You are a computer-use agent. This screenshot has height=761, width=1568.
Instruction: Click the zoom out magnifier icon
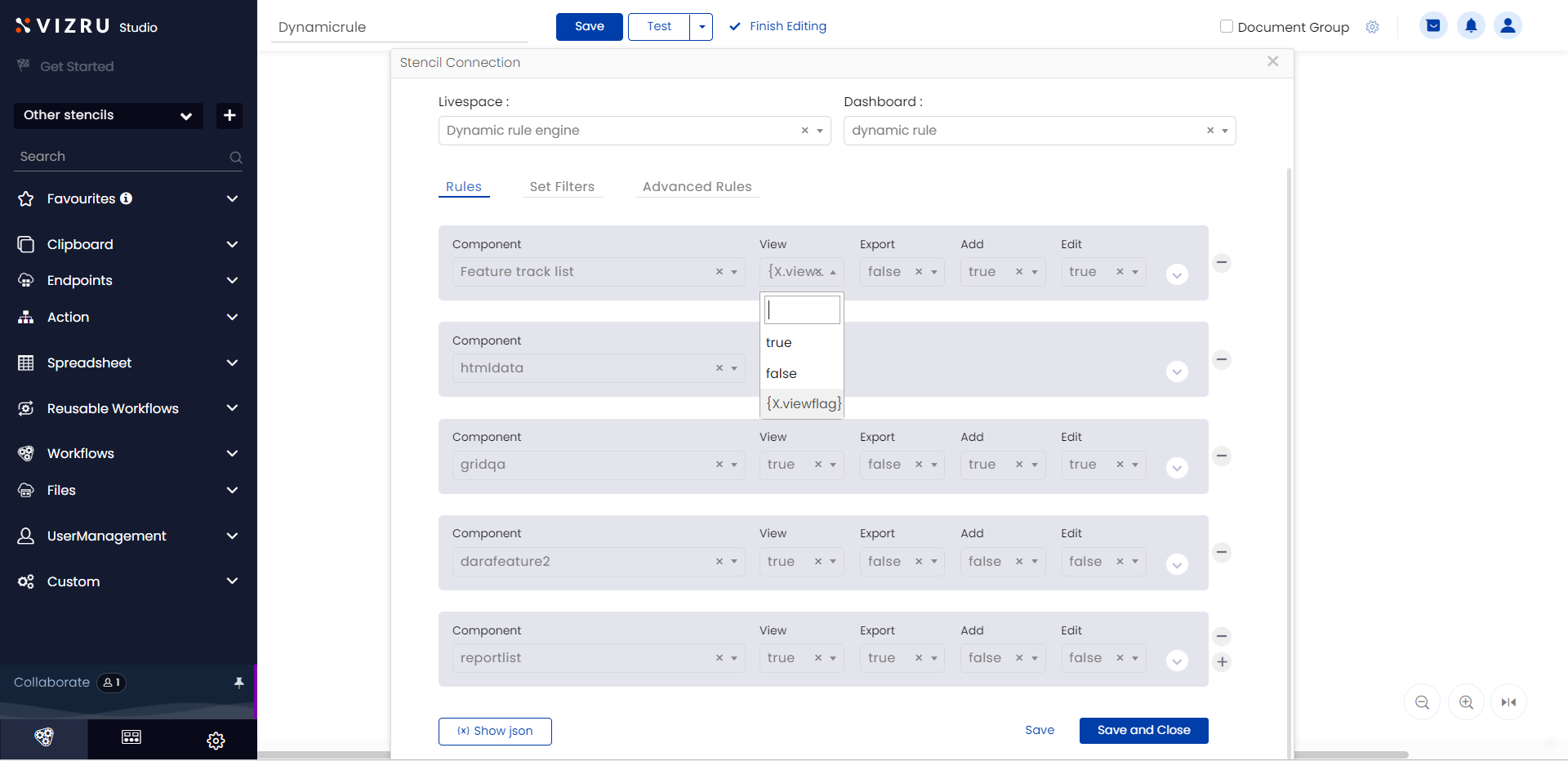tap(1422, 702)
